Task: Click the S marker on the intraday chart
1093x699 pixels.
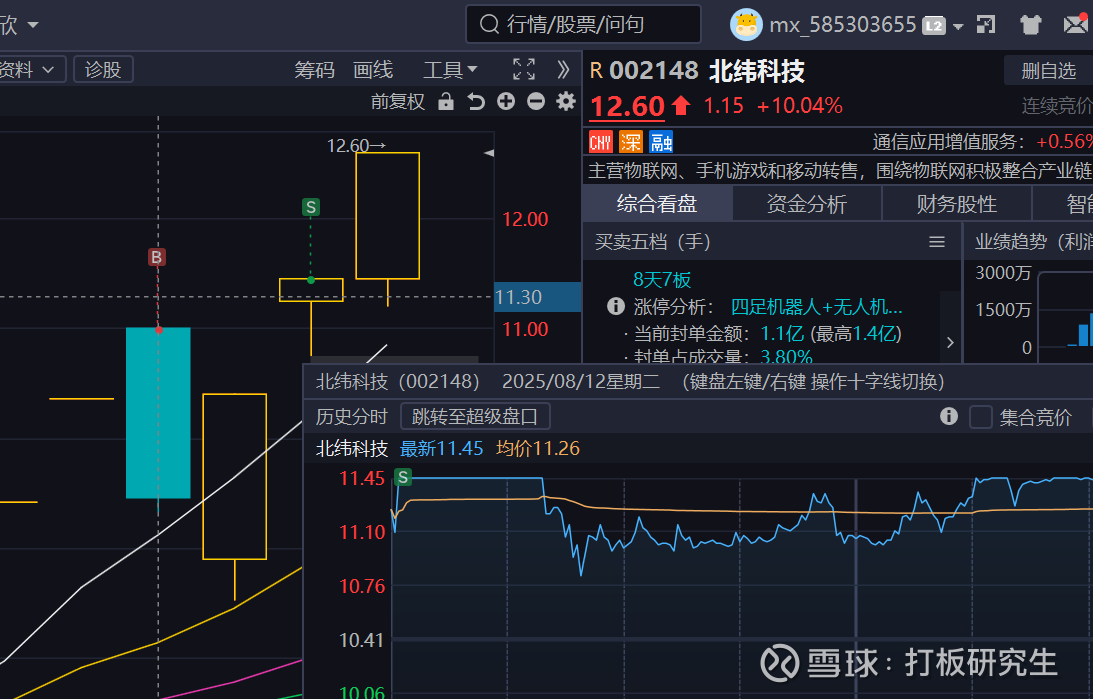Action: click(403, 477)
